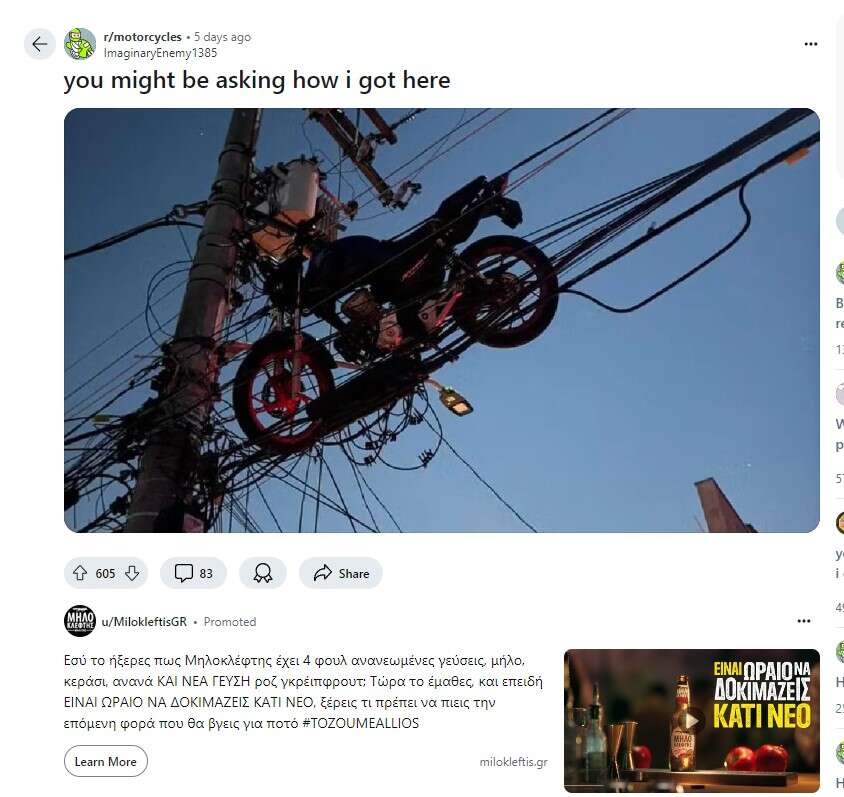View the ImaginaryEnemy1385 user profile
The image size is (844, 797).
[x=160, y=53]
